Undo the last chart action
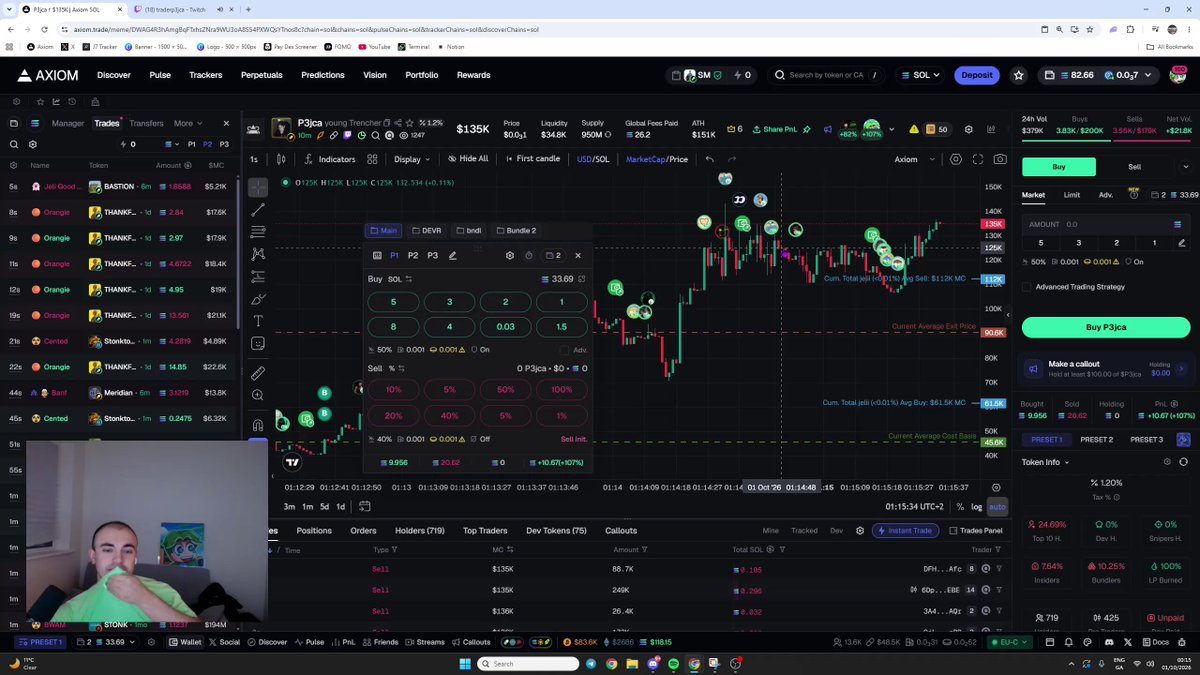 tap(709, 159)
